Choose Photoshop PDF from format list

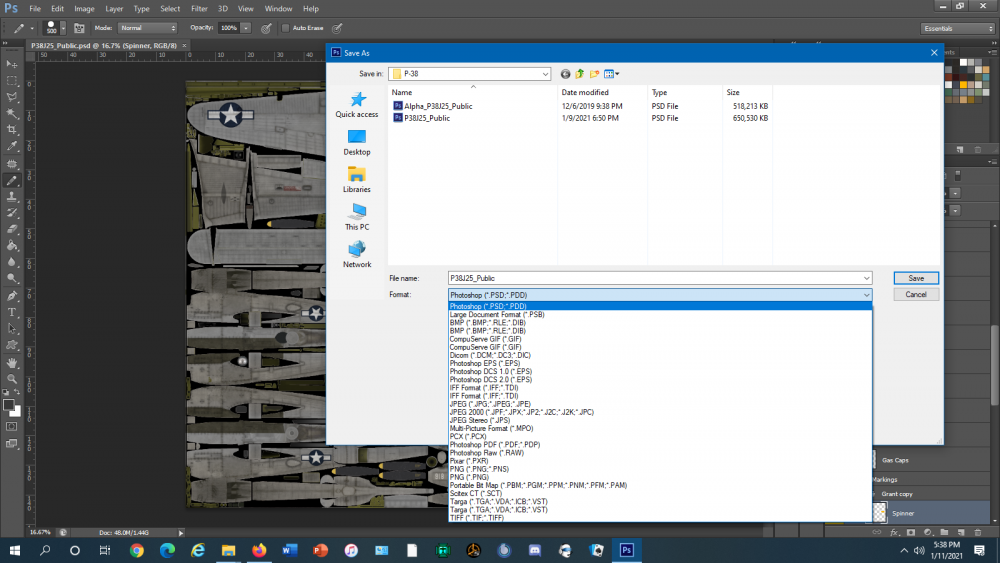click(495, 444)
